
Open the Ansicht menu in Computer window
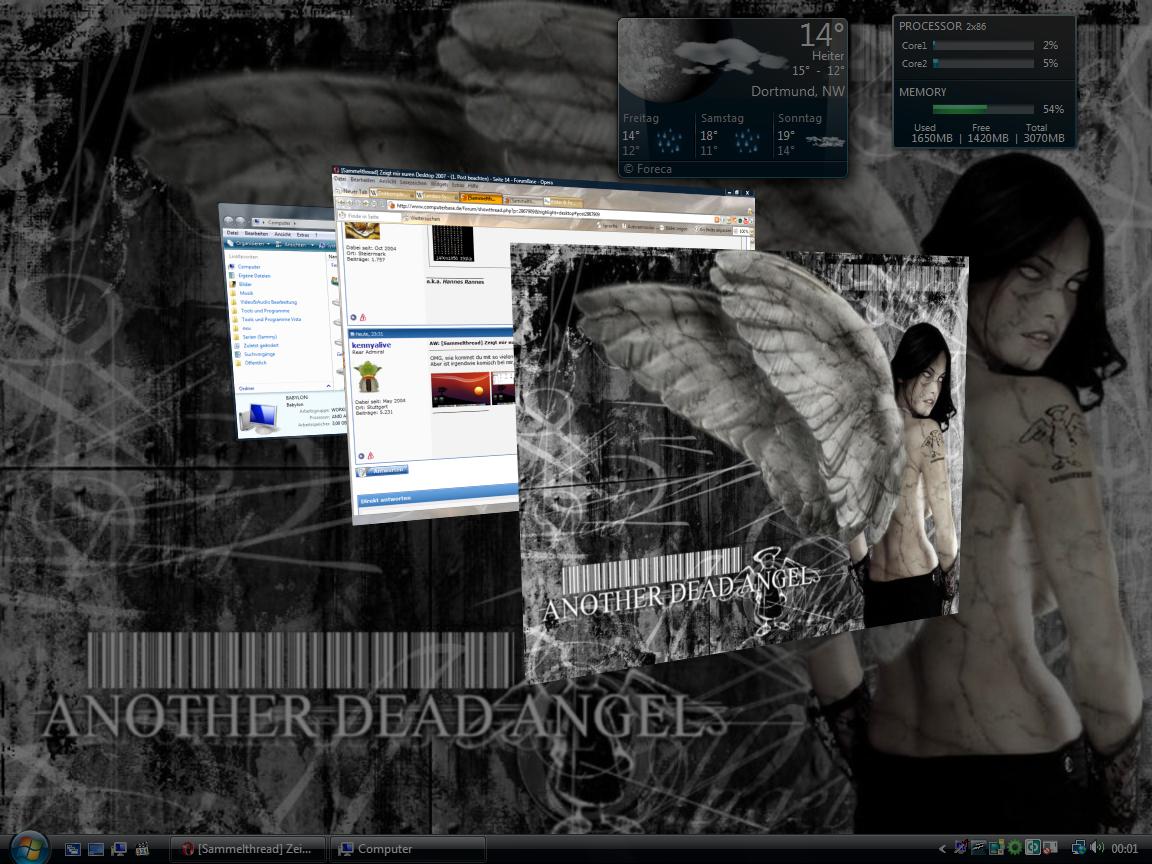(282, 234)
